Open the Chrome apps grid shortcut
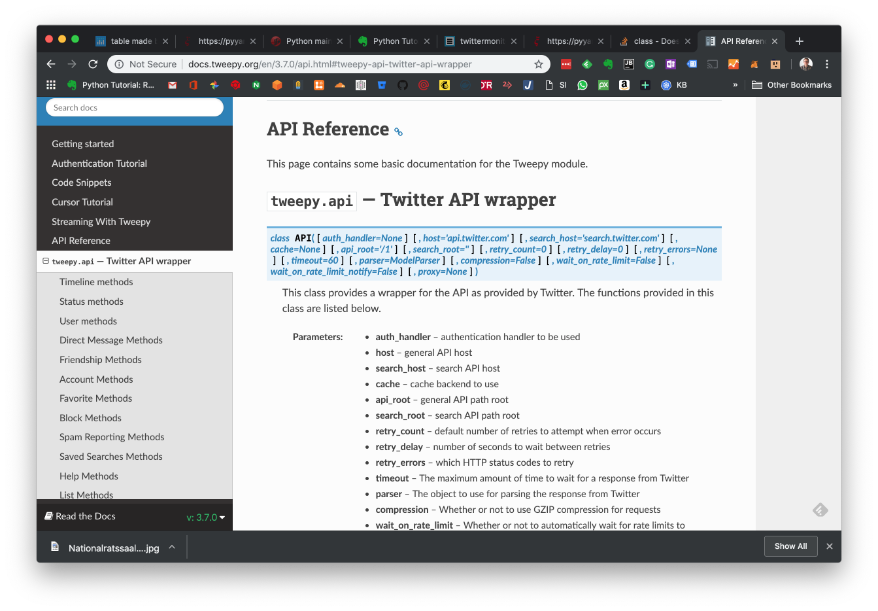Image resolution: width=878 pixels, height=611 pixels. [x=51, y=85]
